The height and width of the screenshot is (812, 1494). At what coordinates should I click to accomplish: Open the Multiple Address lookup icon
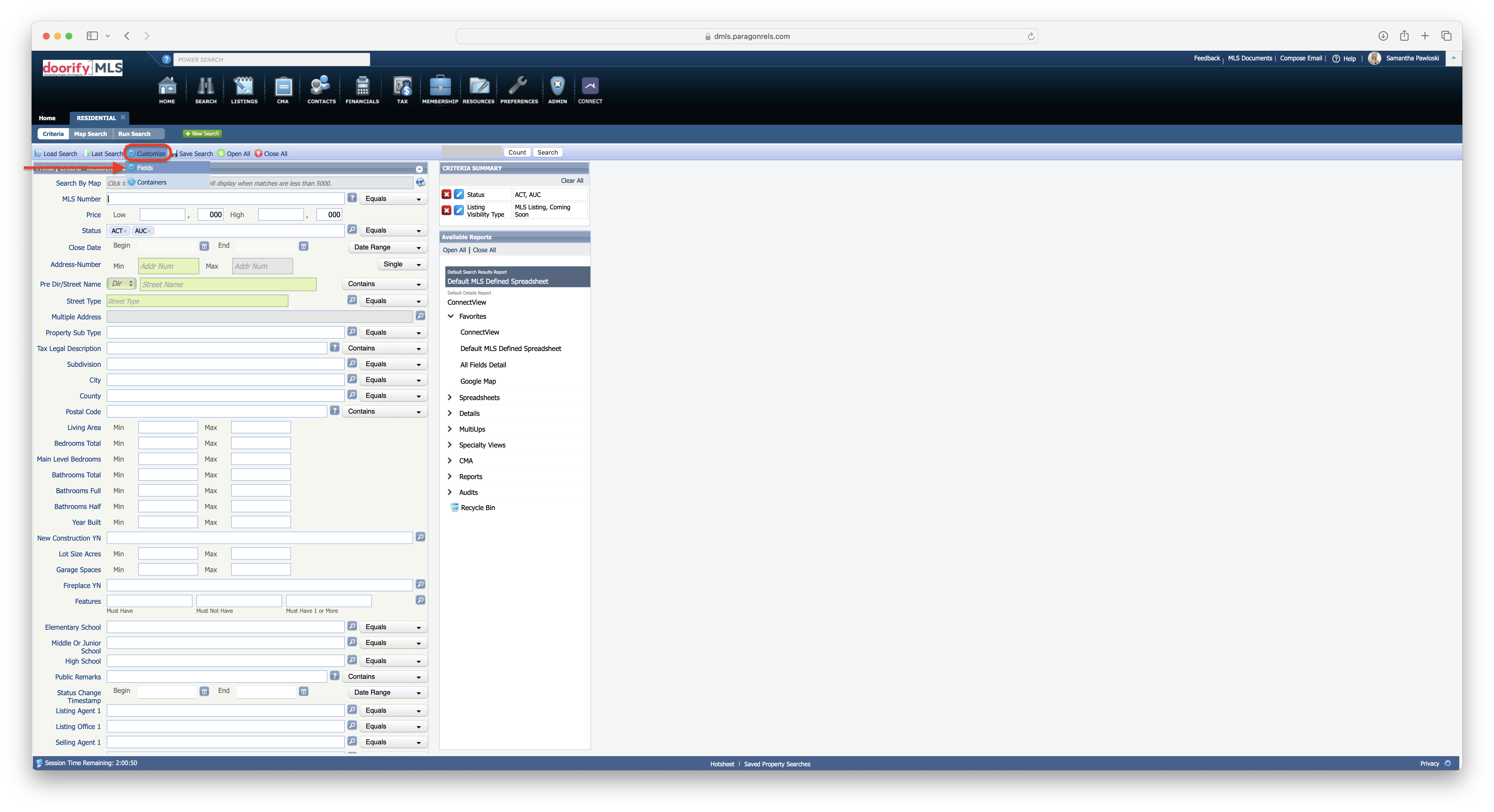420,316
